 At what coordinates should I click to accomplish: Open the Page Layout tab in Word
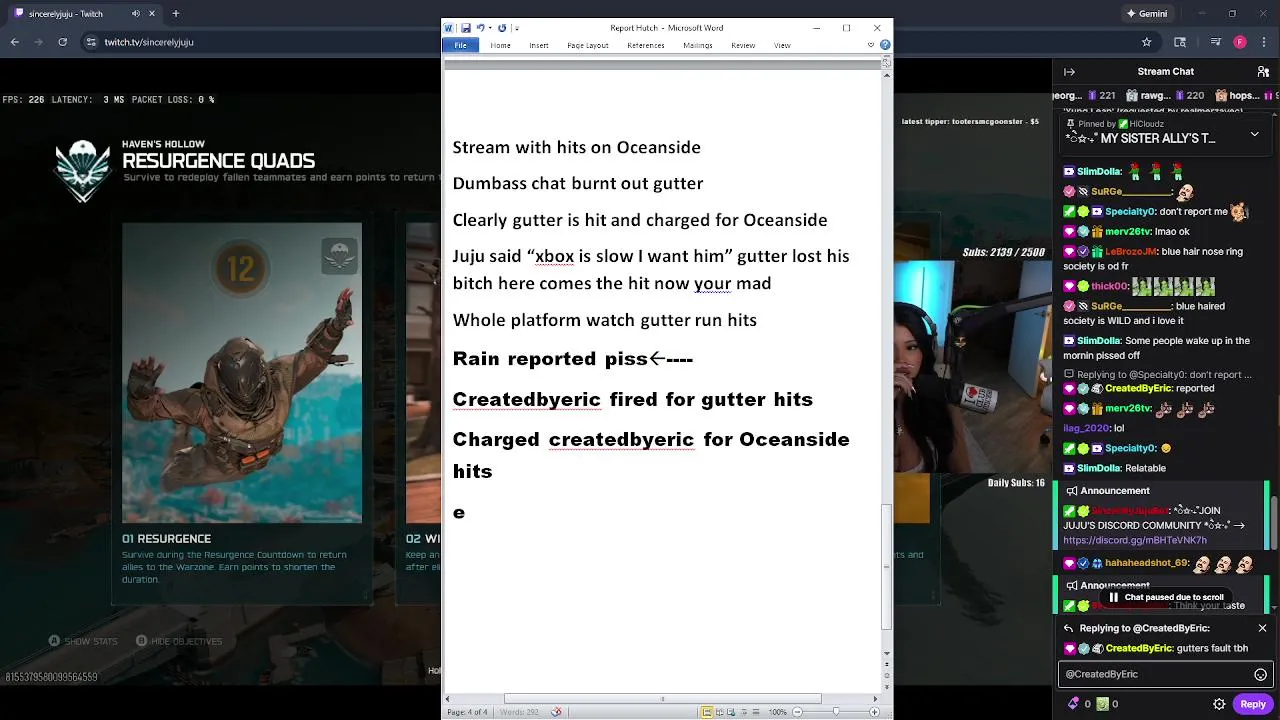[587, 45]
